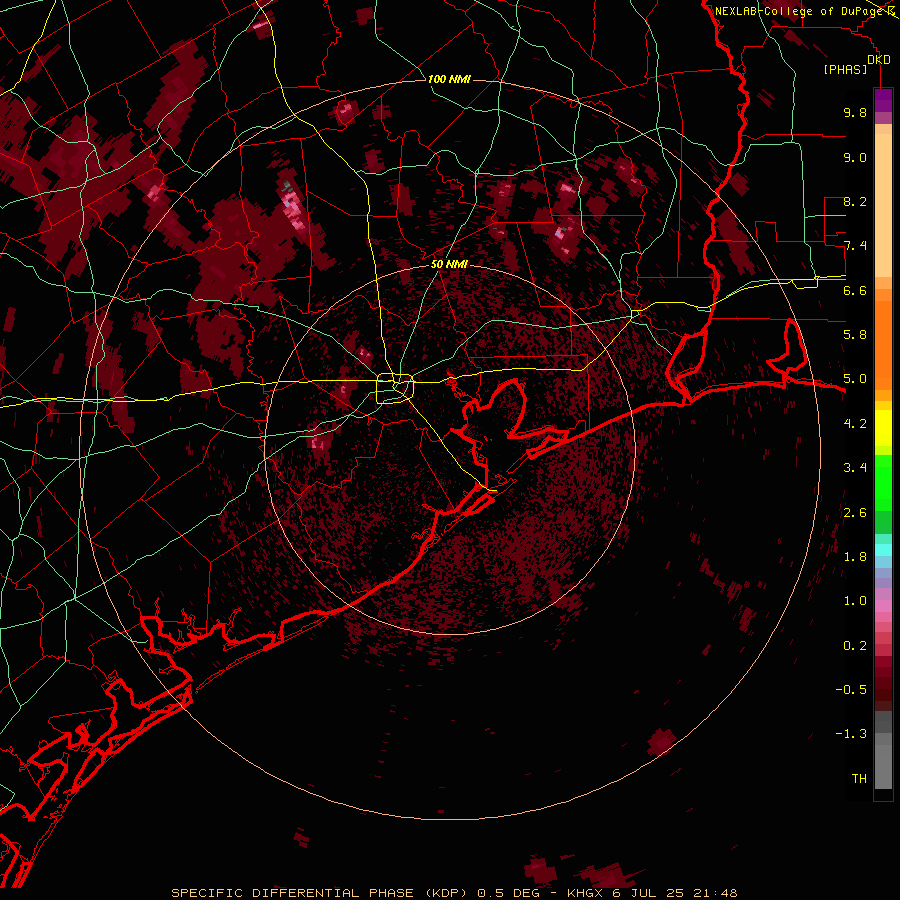Click the 2.6 value on the color scale

[x=855, y=512]
